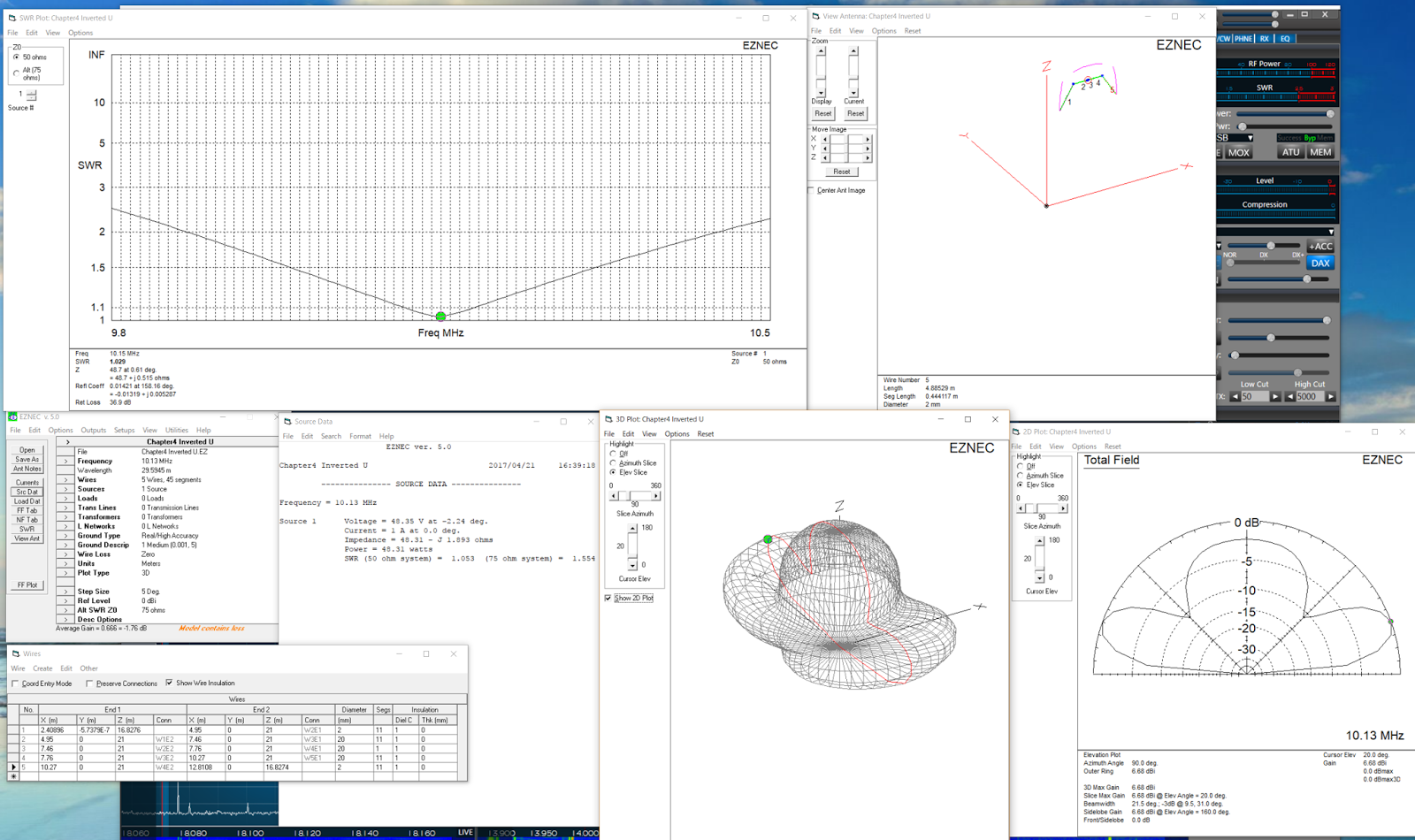Click the SWR Plot window title icon
The width and height of the screenshot is (1415, 840).
11,18
